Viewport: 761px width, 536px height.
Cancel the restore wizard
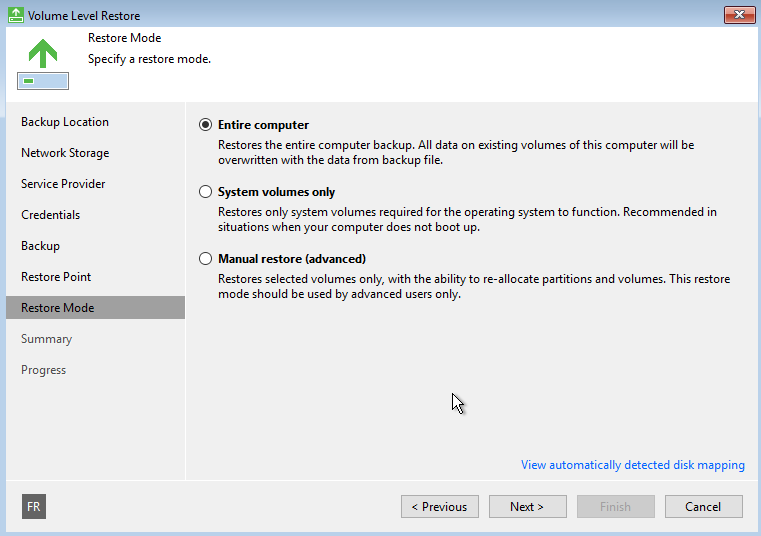(x=703, y=506)
